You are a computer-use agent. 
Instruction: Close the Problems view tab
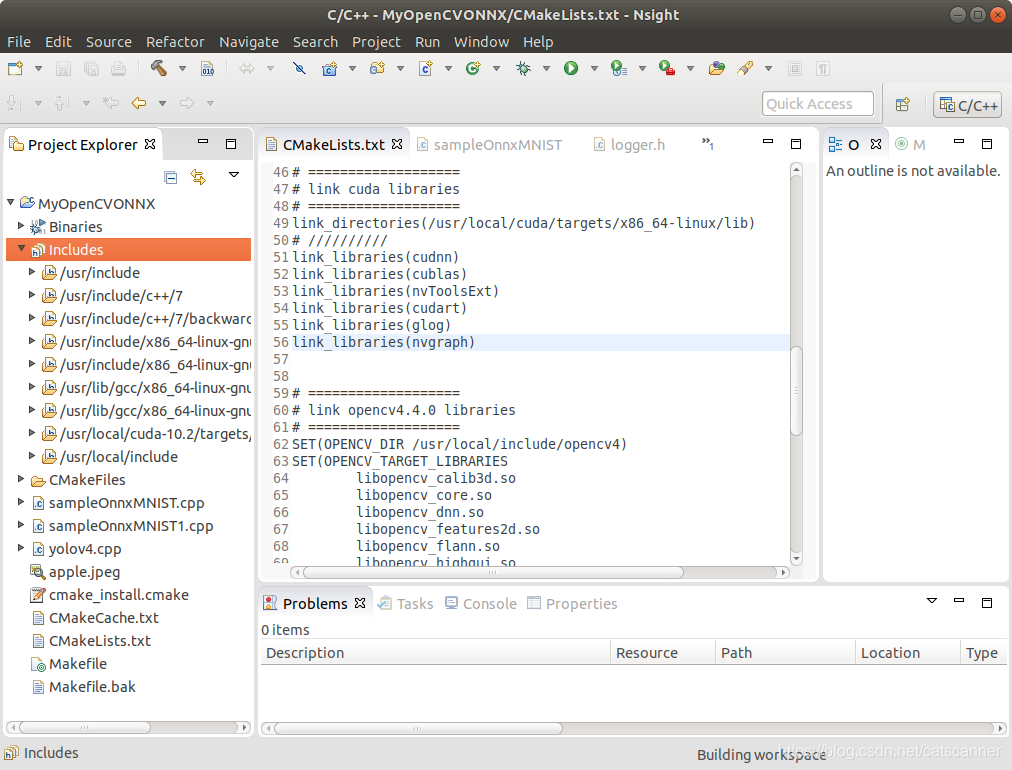pos(360,603)
